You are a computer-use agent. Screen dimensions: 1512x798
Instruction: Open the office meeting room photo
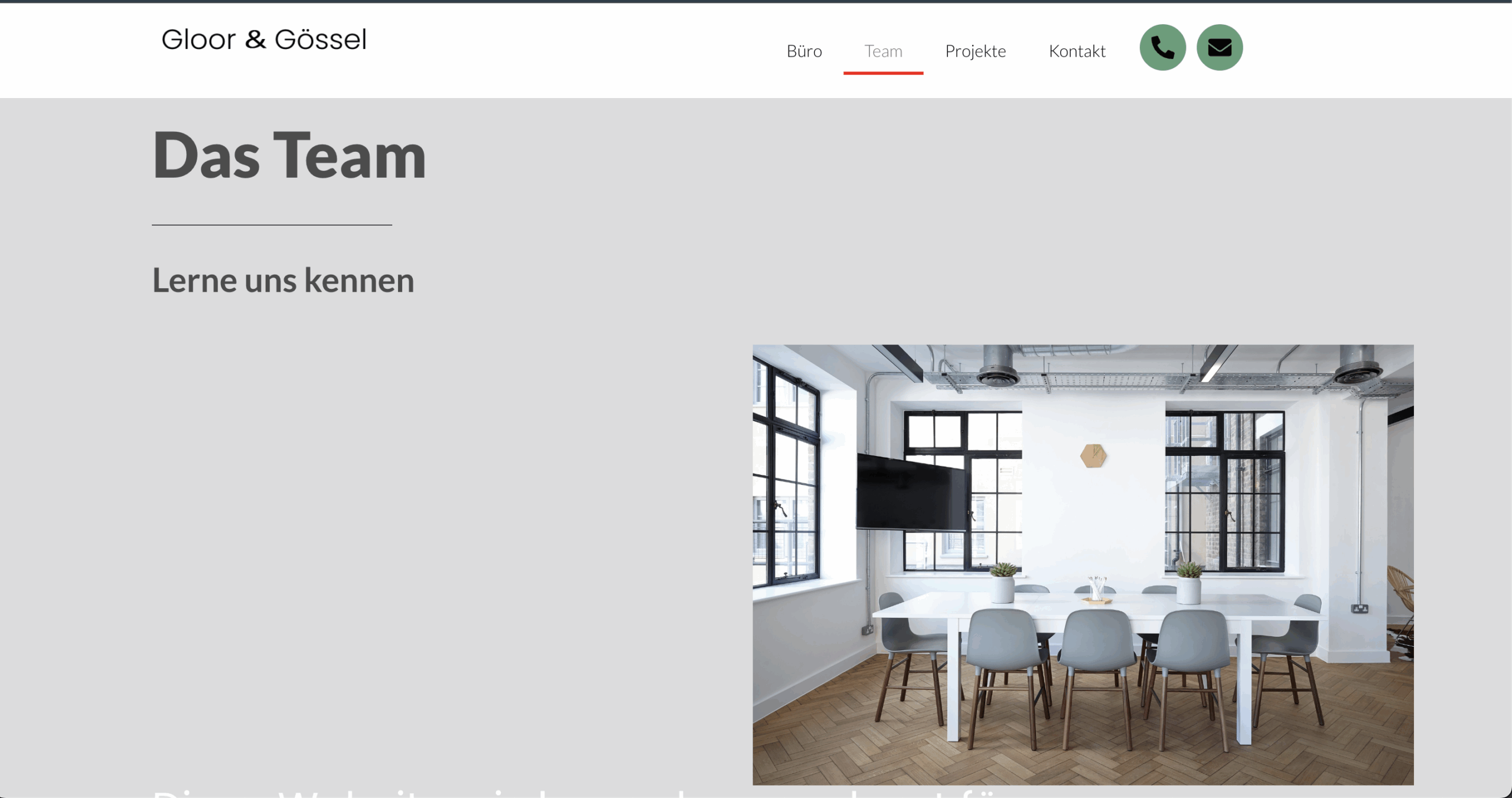pos(1083,565)
